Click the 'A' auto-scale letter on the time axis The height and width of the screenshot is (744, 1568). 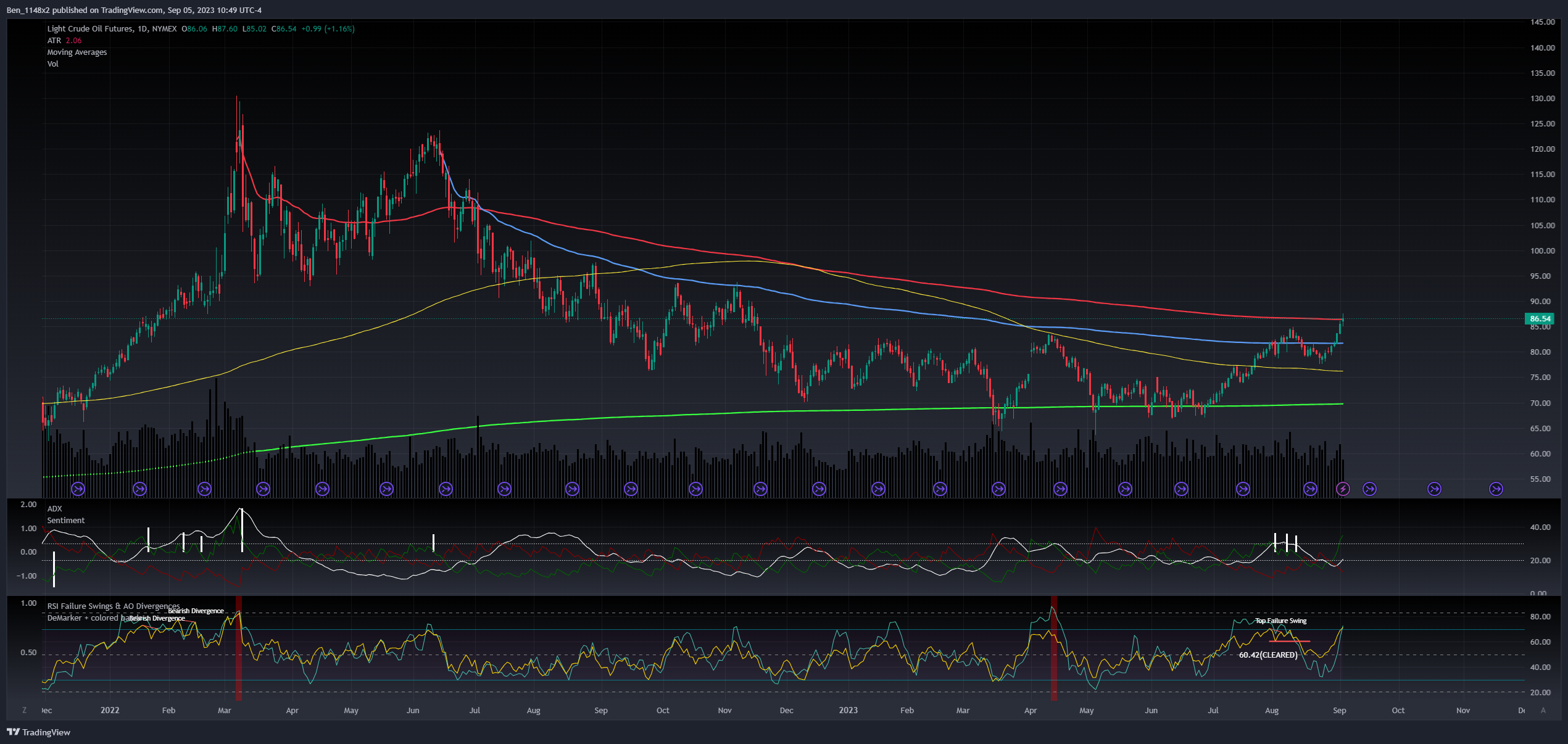(1543, 711)
